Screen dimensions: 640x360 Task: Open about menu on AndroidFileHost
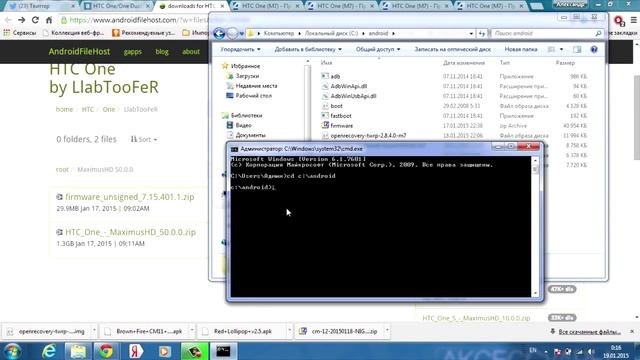pos(191,52)
